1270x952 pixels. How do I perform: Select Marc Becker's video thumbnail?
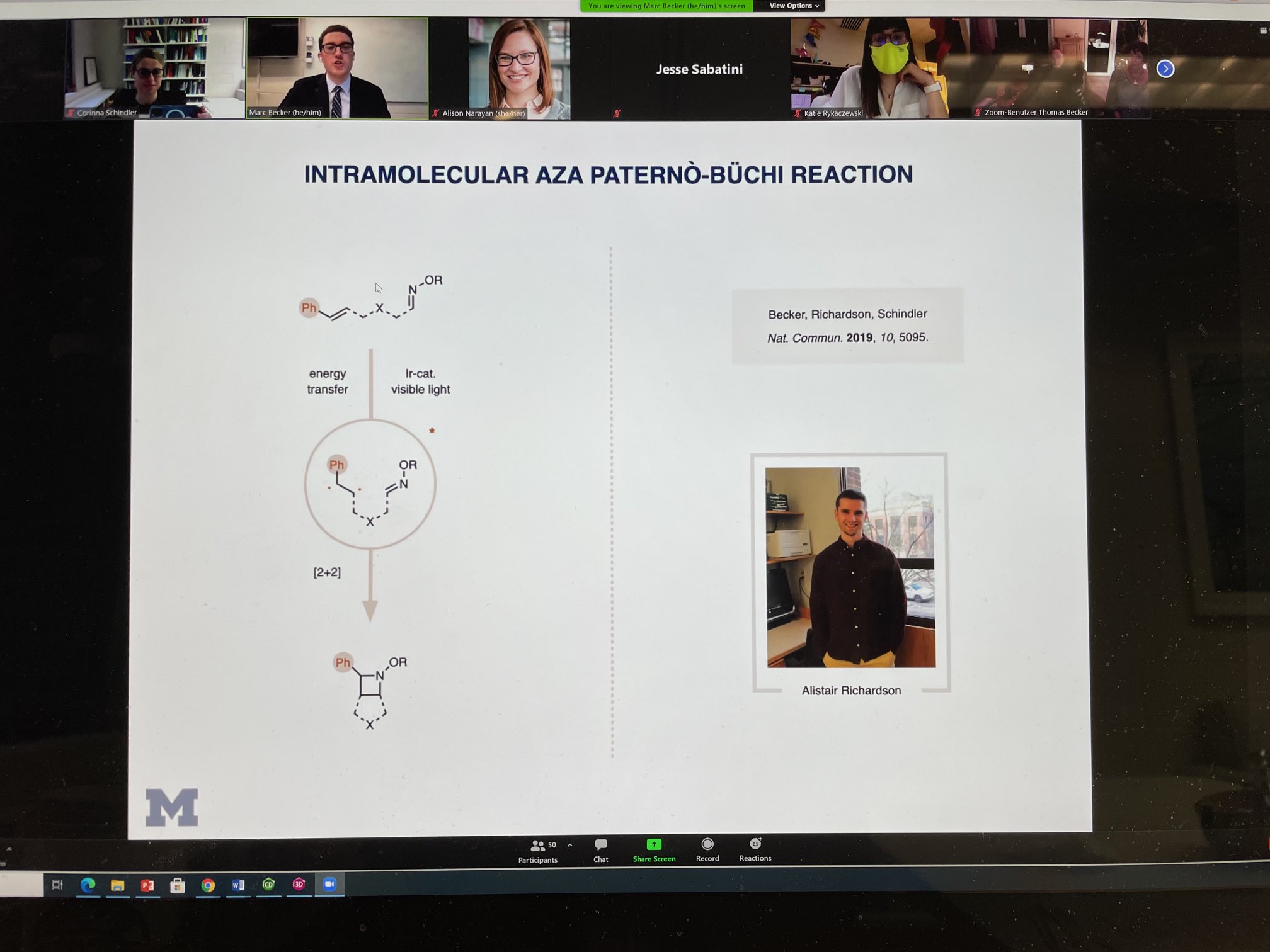tap(337, 68)
